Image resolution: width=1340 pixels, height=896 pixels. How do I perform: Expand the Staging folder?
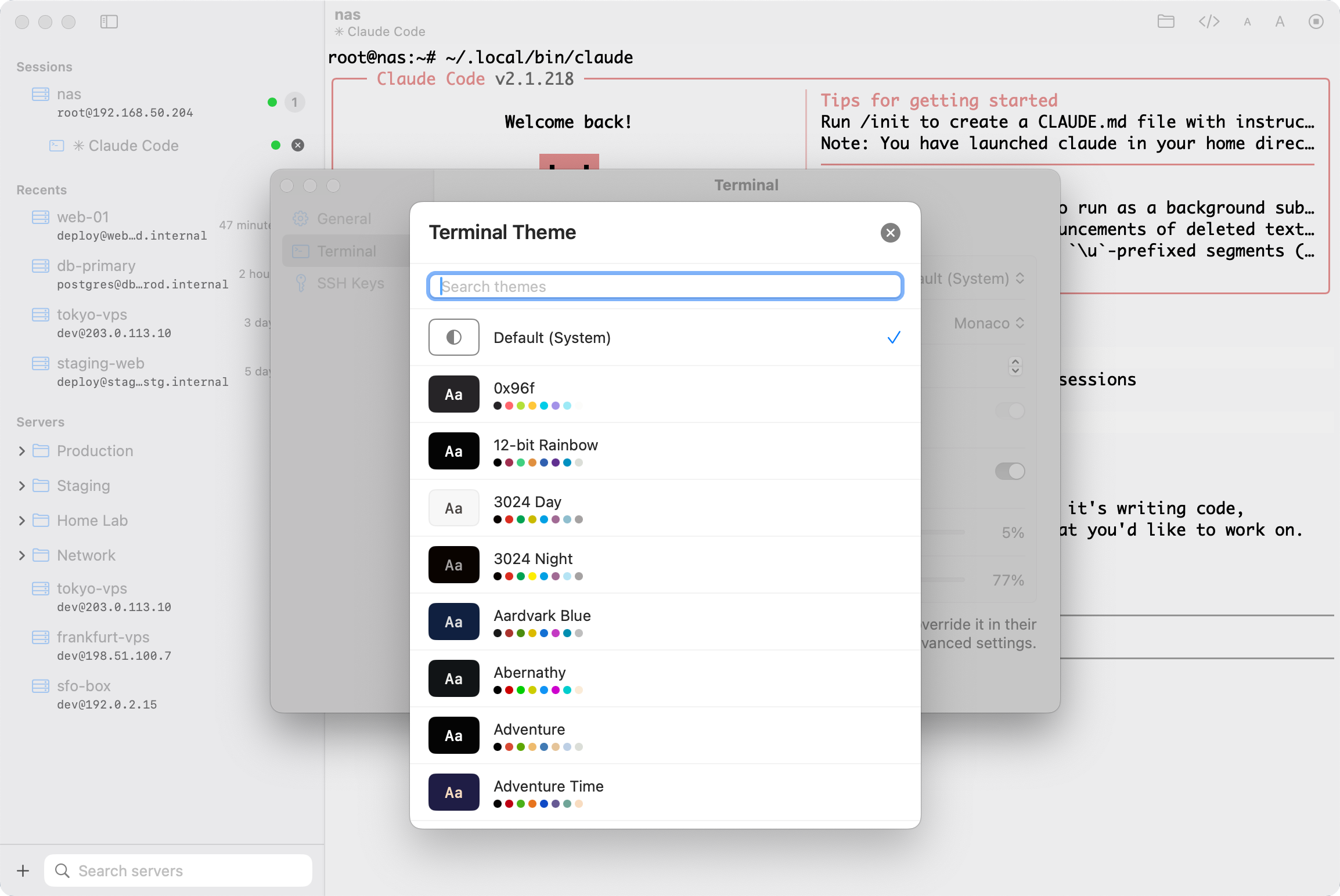[21, 486]
